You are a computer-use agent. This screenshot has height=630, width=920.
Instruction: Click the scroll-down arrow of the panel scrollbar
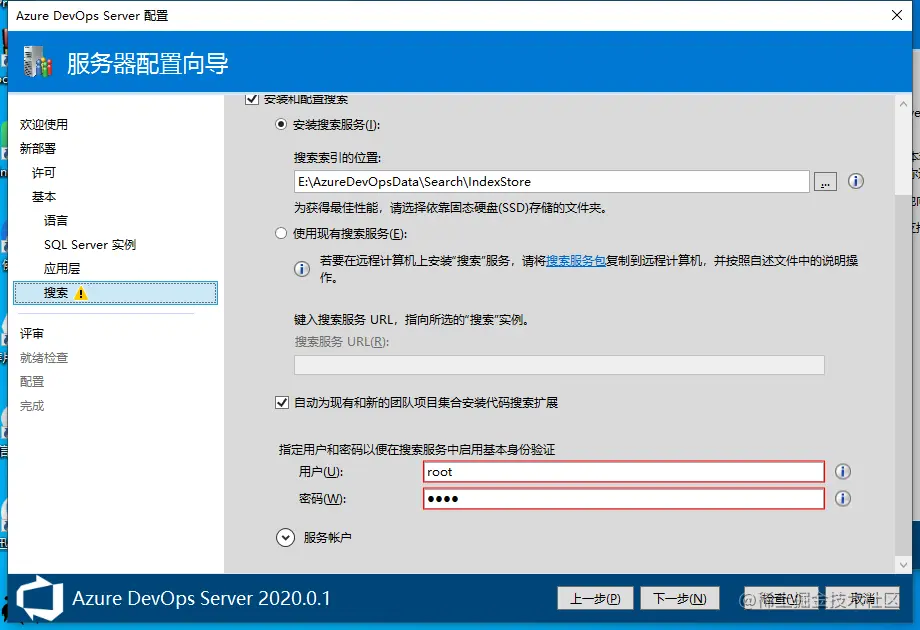(x=903, y=565)
